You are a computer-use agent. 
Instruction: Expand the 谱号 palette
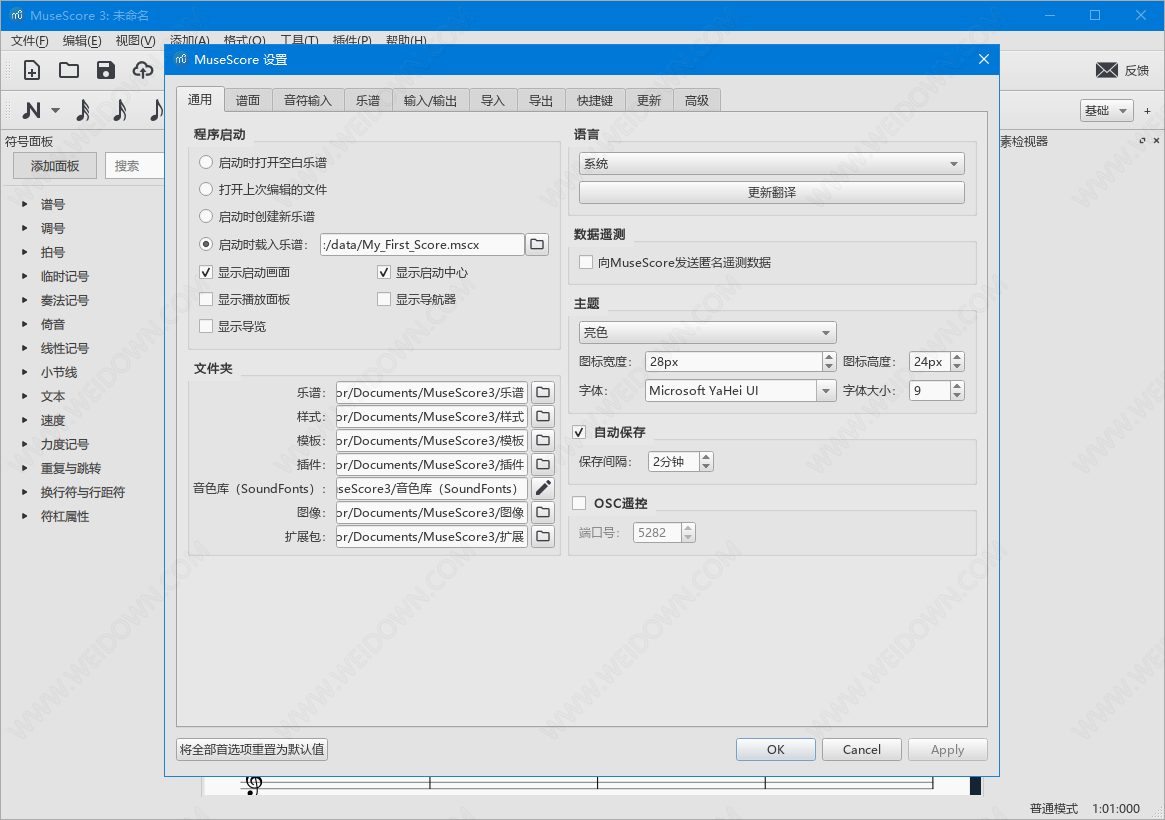25,204
